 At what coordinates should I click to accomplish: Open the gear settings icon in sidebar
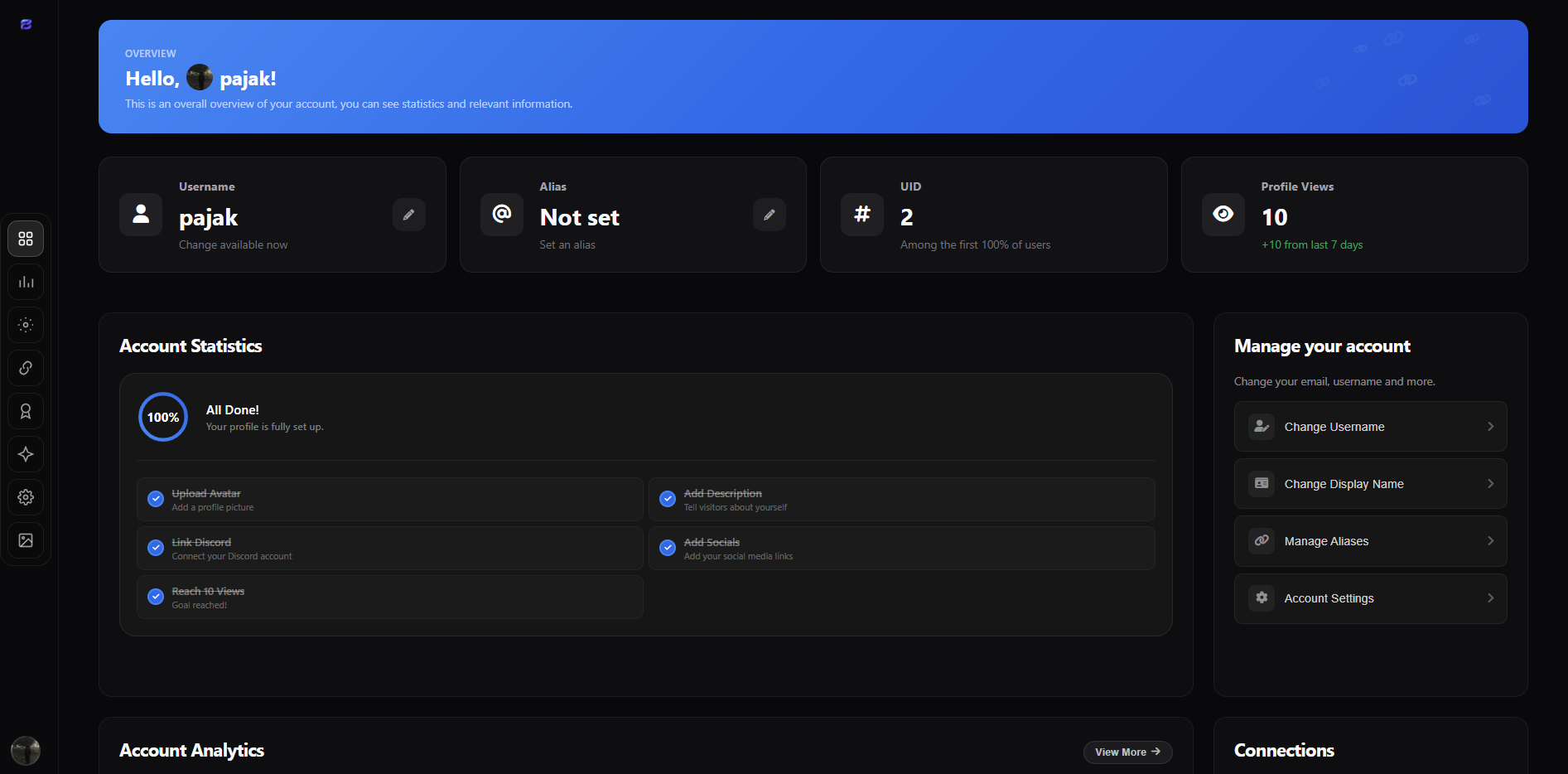coord(26,497)
